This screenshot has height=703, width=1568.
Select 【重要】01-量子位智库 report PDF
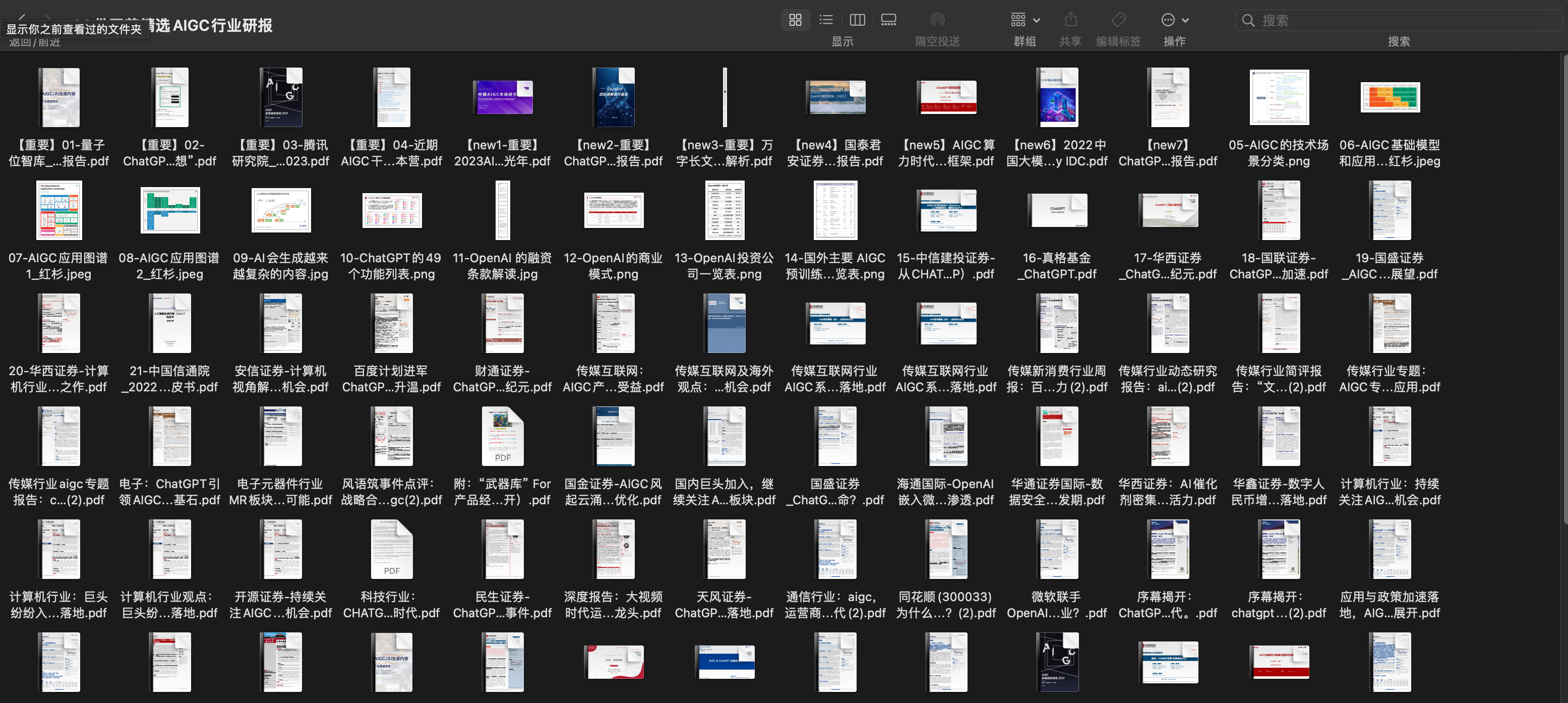(59, 97)
